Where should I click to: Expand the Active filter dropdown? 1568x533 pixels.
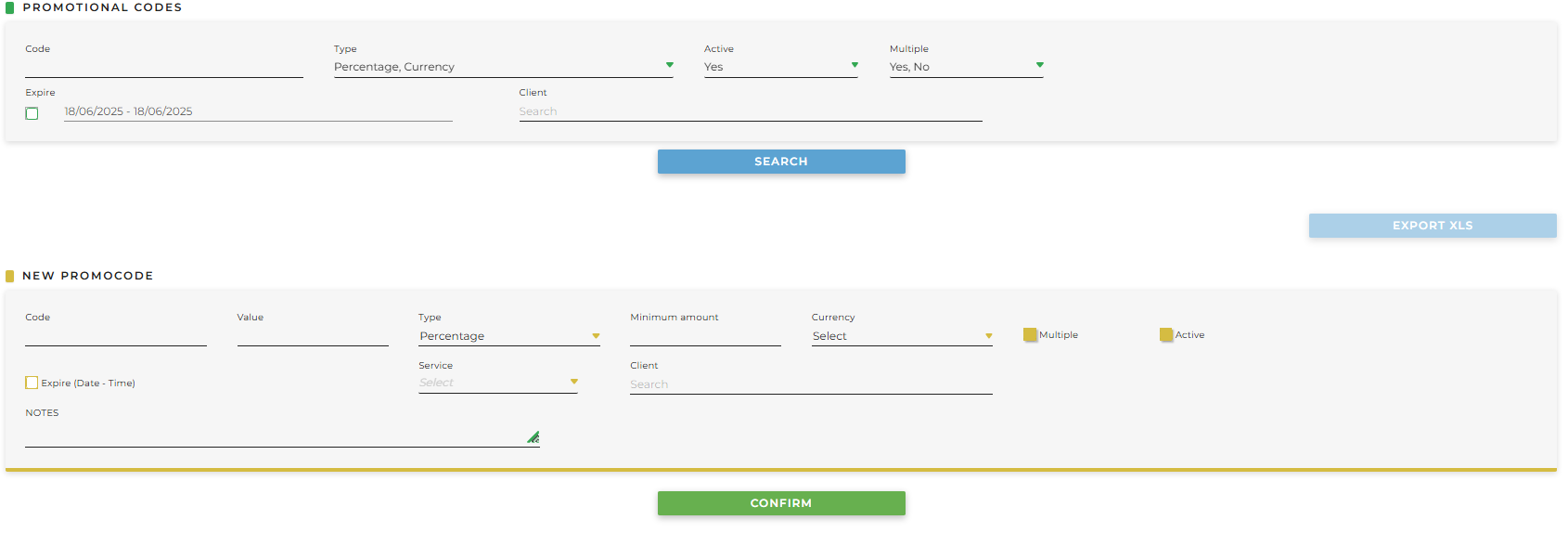click(x=780, y=67)
